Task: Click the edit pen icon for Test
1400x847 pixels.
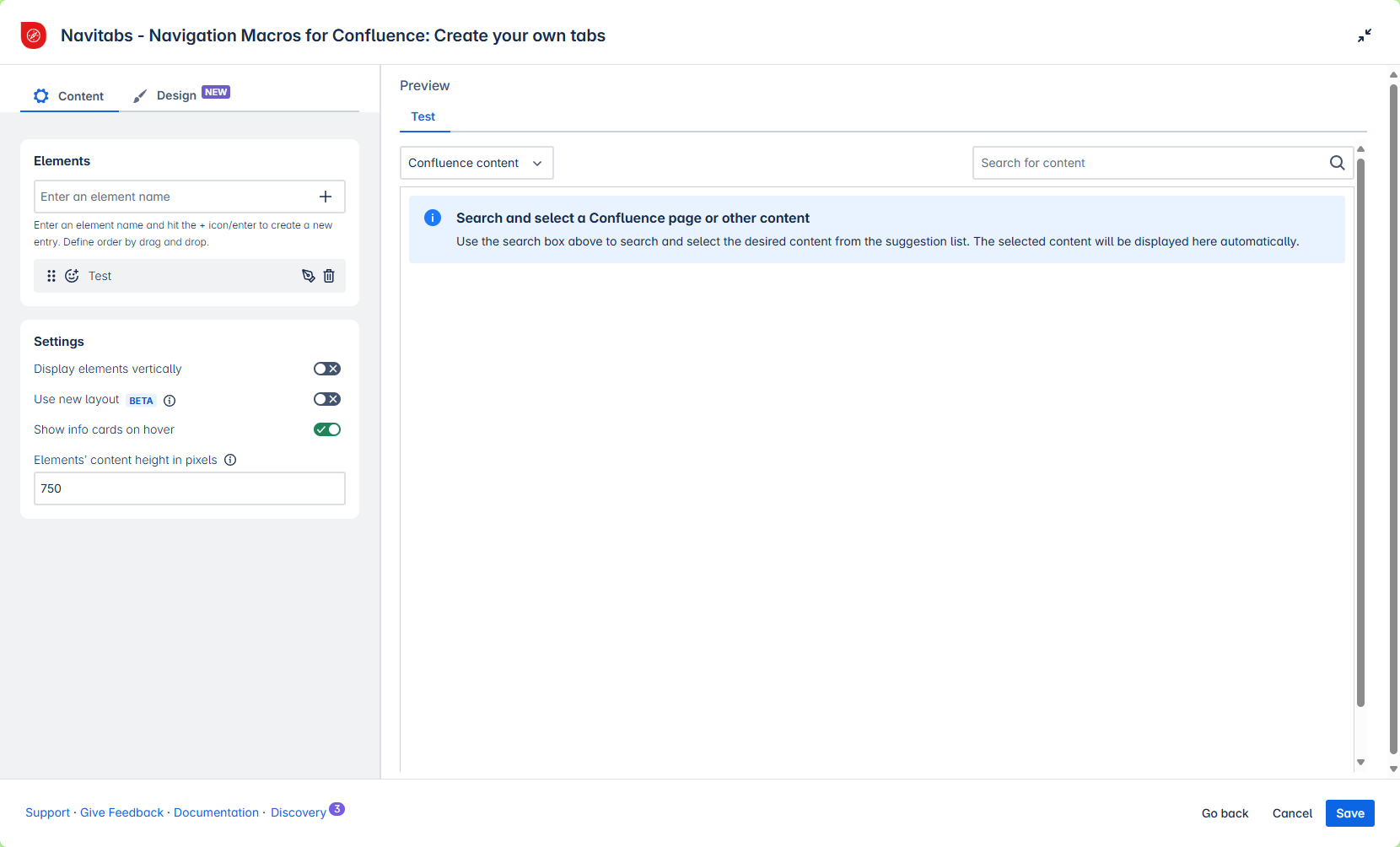Action: pos(309,276)
